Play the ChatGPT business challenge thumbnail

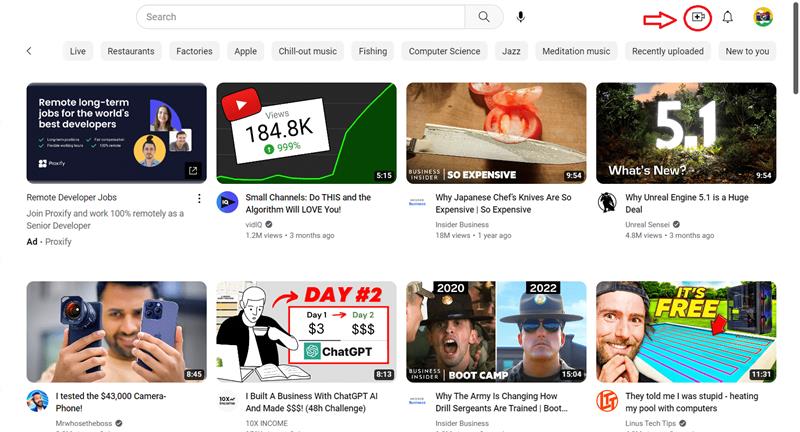click(306, 331)
